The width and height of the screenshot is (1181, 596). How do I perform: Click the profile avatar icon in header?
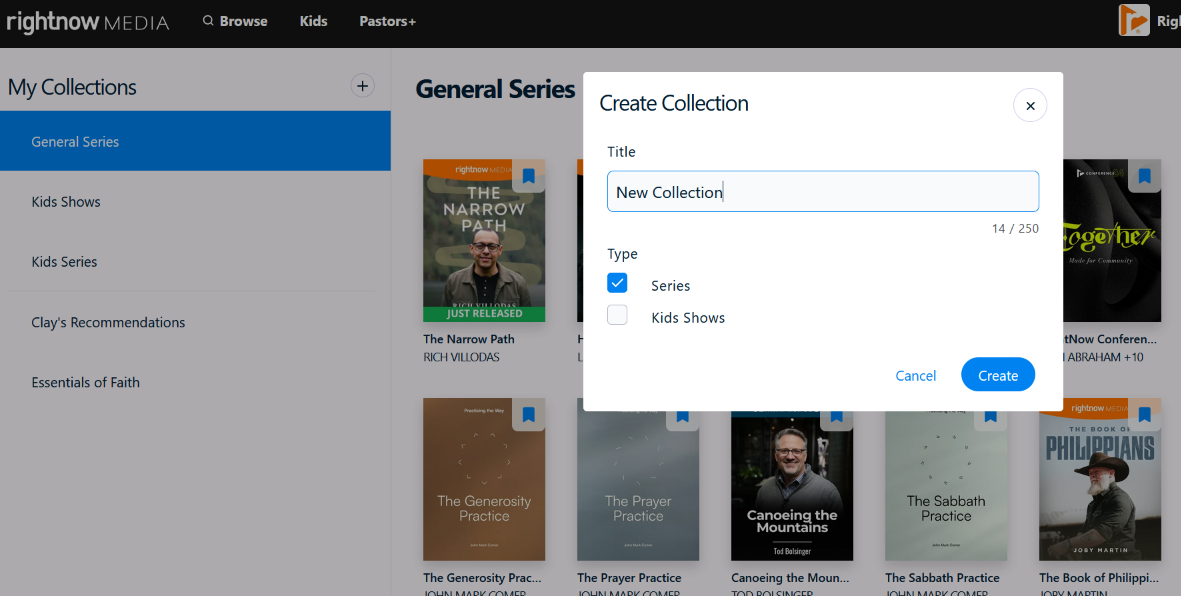pos(1134,20)
